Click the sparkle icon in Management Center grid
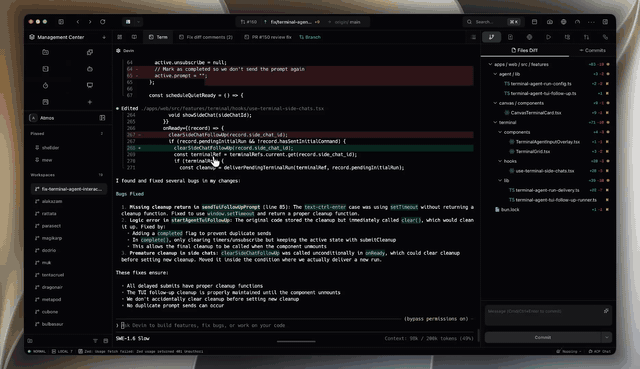The width and height of the screenshot is (640, 369). [x=90, y=102]
